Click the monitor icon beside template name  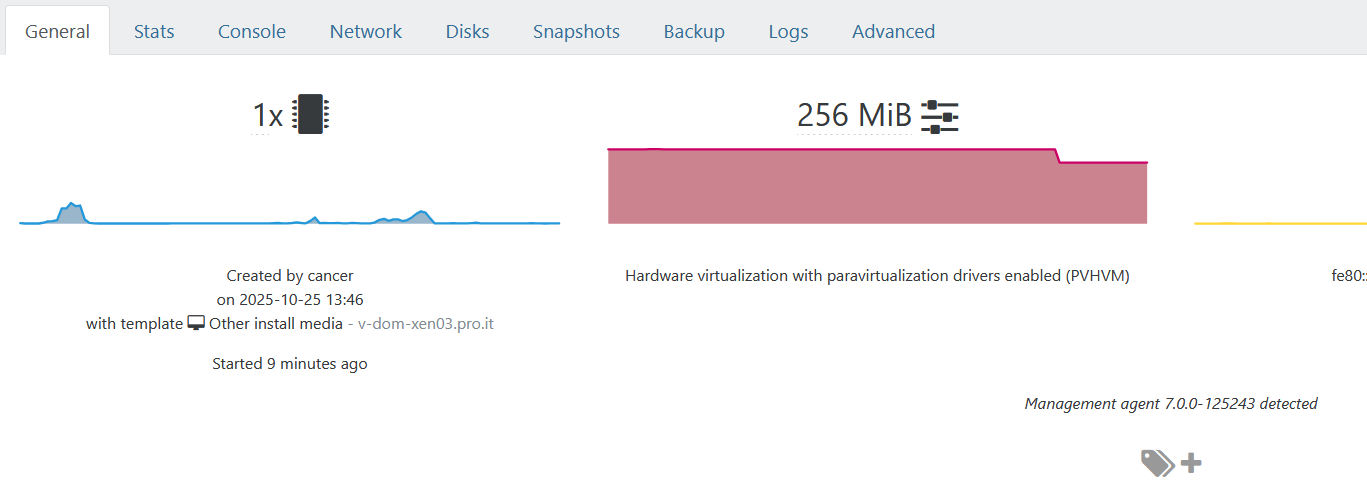point(196,324)
